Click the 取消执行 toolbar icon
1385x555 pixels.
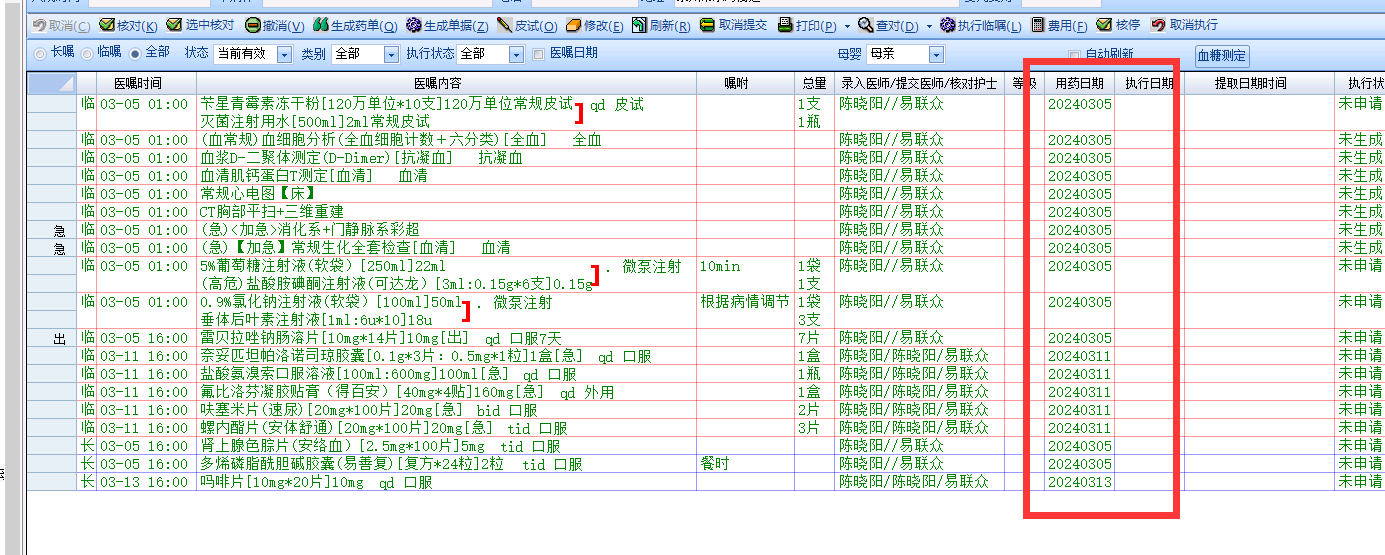(x=1158, y=25)
